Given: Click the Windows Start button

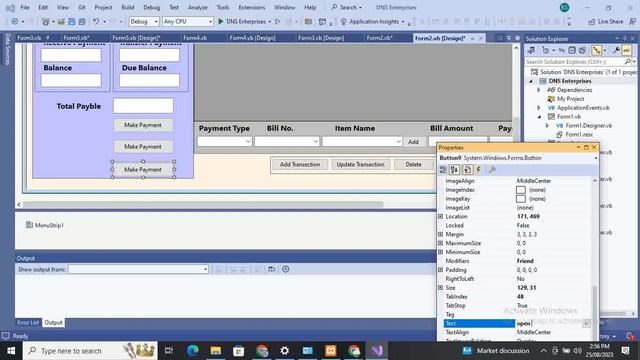Looking at the screenshot, I should pyautogui.click(x=11, y=351).
